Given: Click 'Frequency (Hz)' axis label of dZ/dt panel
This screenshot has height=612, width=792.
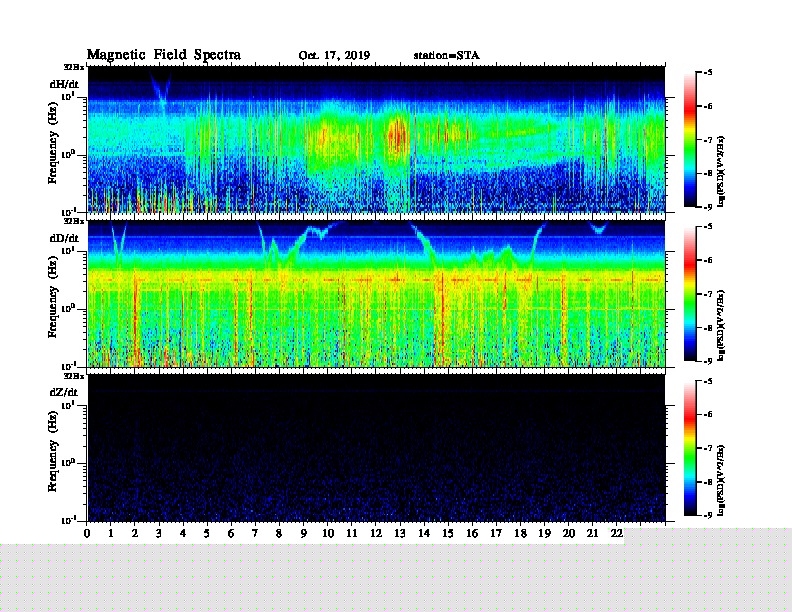Looking at the screenshot, I should point(53,451).
